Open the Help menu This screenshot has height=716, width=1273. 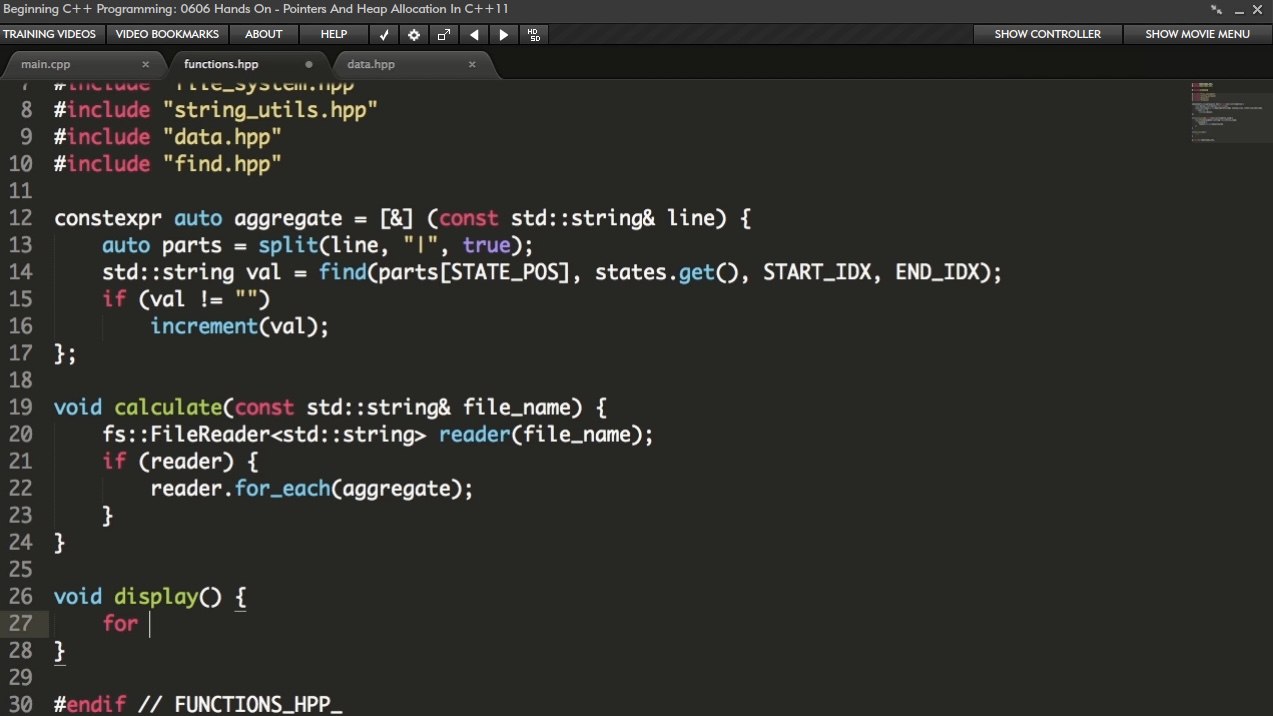pos(334,34)
